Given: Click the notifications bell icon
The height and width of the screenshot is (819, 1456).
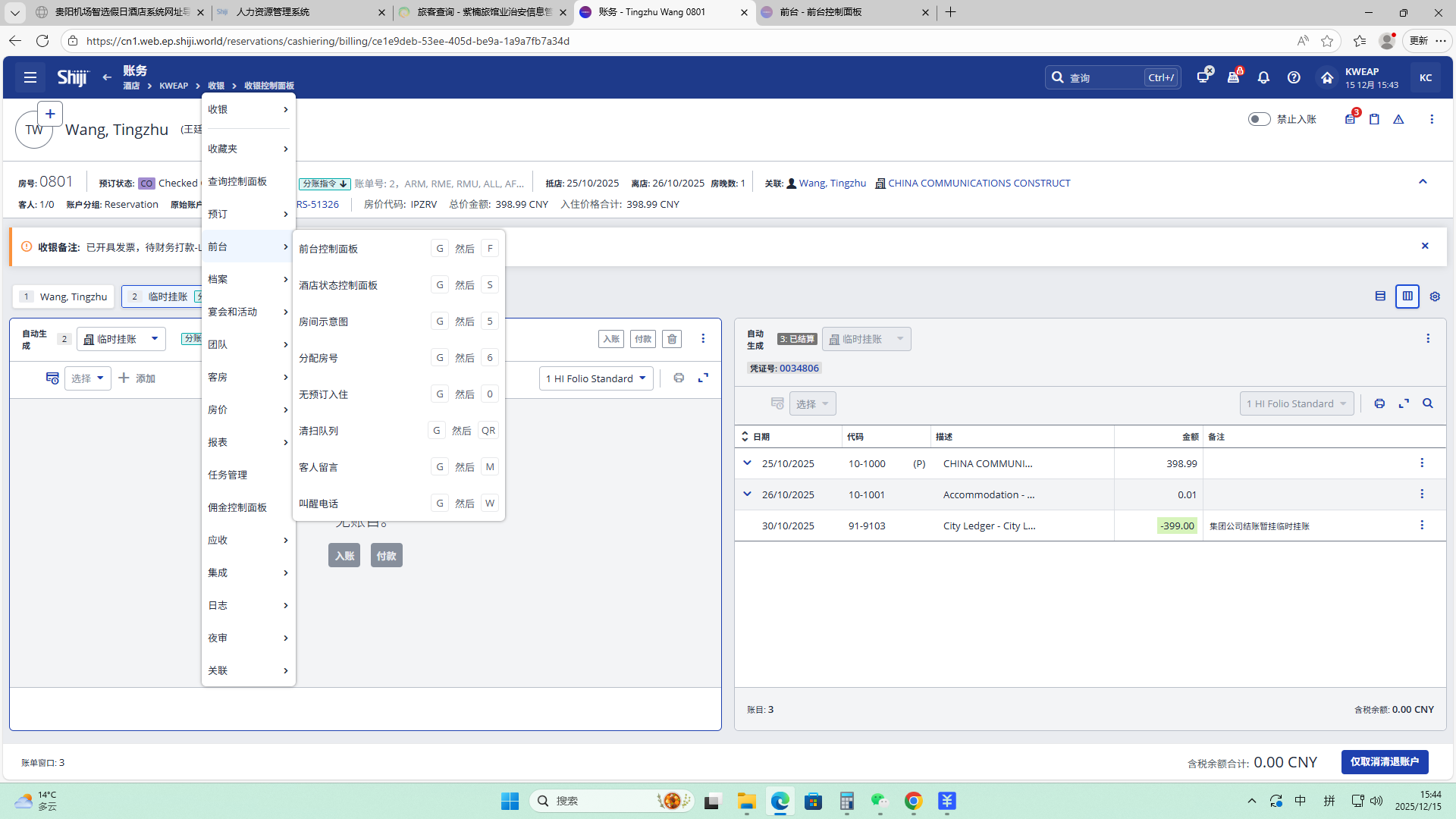Looking at the screenshot, I should (x=1263, y=77).
